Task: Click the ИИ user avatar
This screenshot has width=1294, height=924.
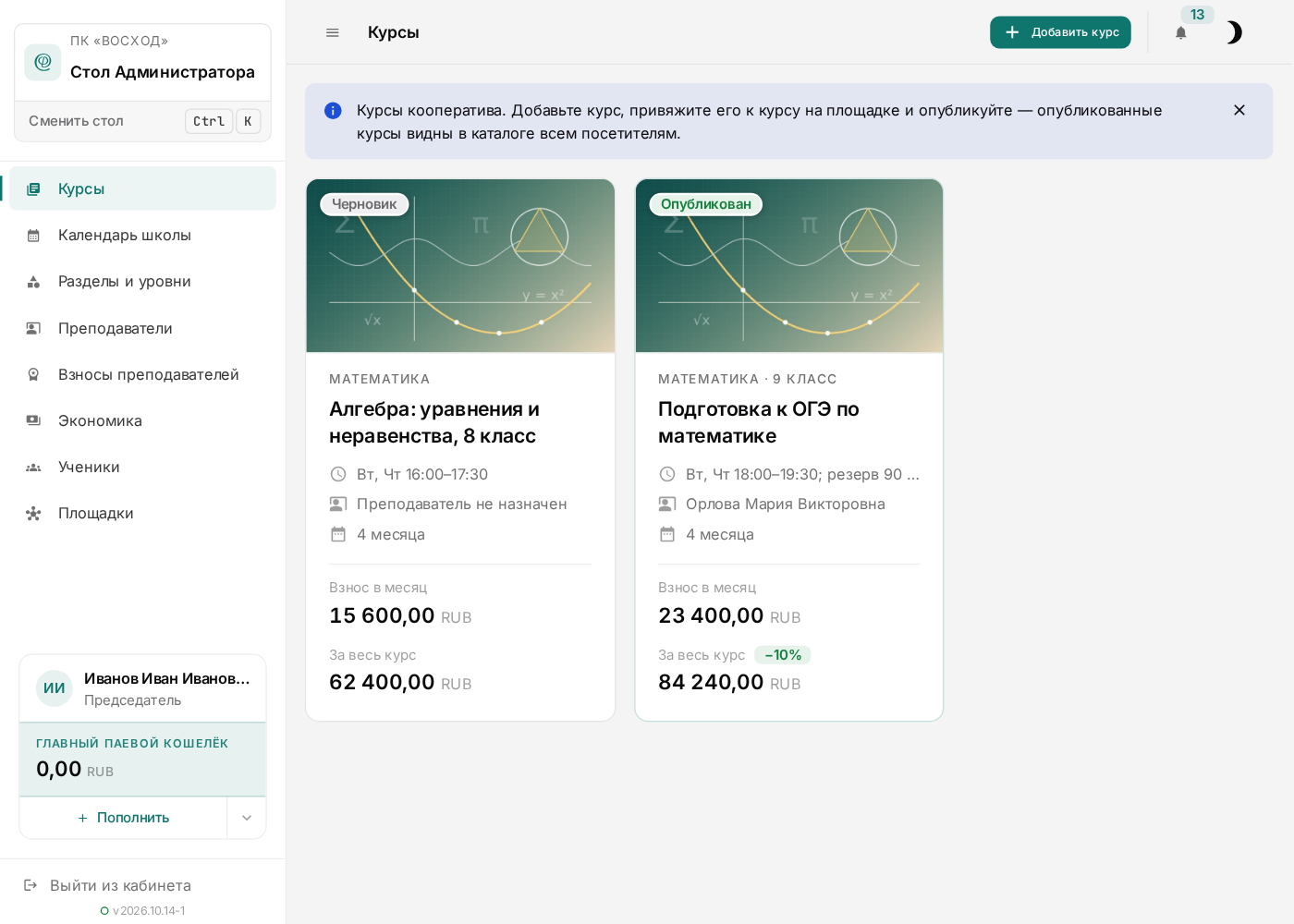Action: click(55, 688)
